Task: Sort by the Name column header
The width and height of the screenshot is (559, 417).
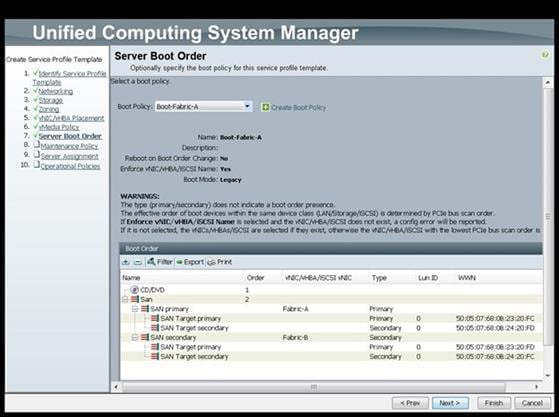Action: click(131, 278)
